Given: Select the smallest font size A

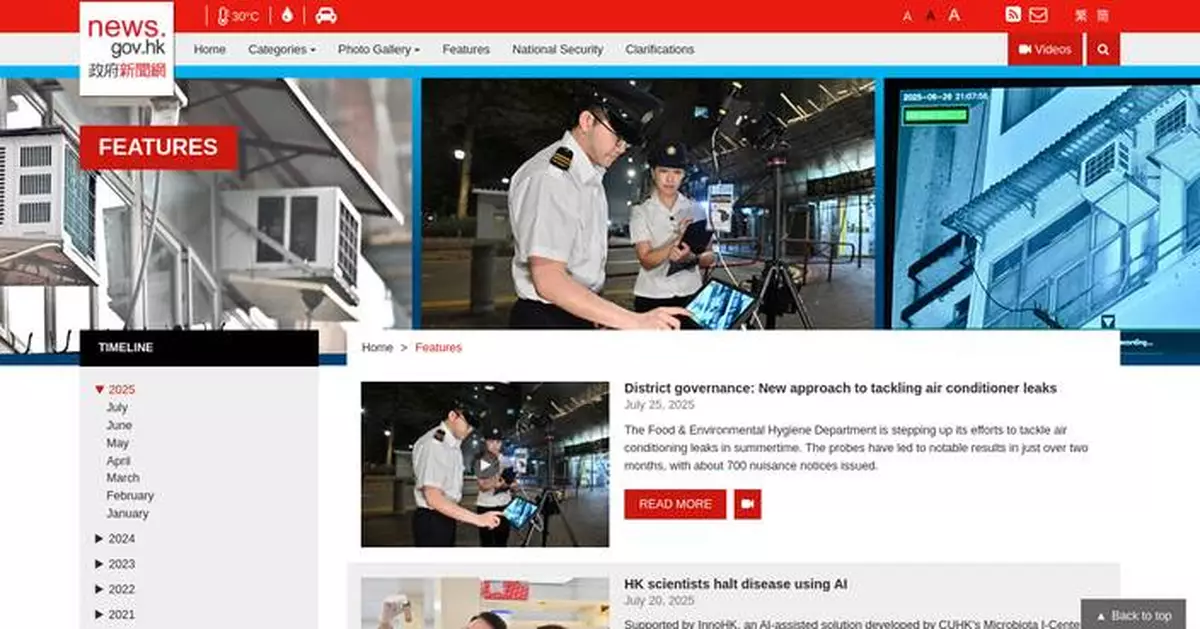Looking at the screenshot, I should (x=907, y=16).
